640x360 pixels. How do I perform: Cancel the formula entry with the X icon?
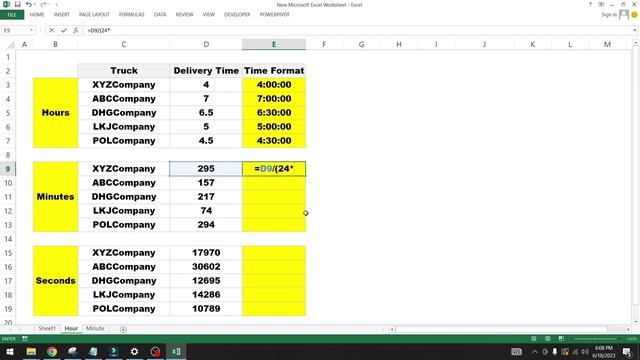tap(51, 30)
